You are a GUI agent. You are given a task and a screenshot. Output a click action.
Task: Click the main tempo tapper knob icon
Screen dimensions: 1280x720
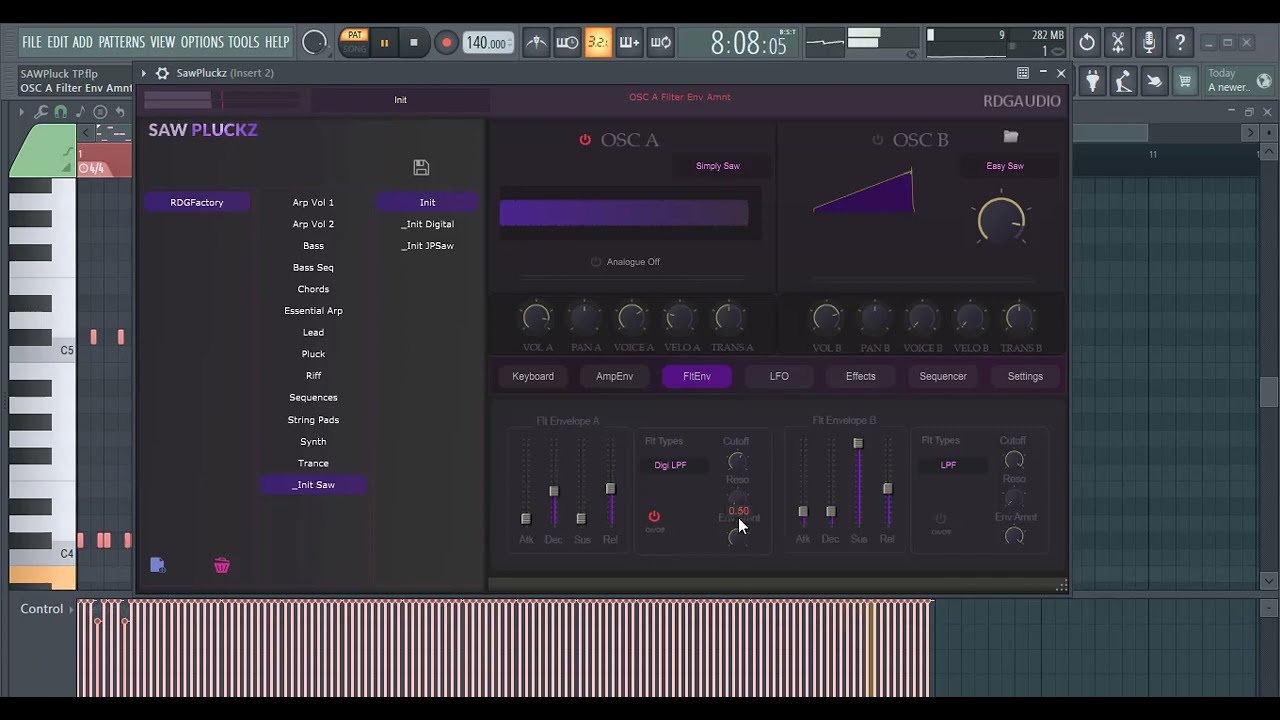click(314, 42)
